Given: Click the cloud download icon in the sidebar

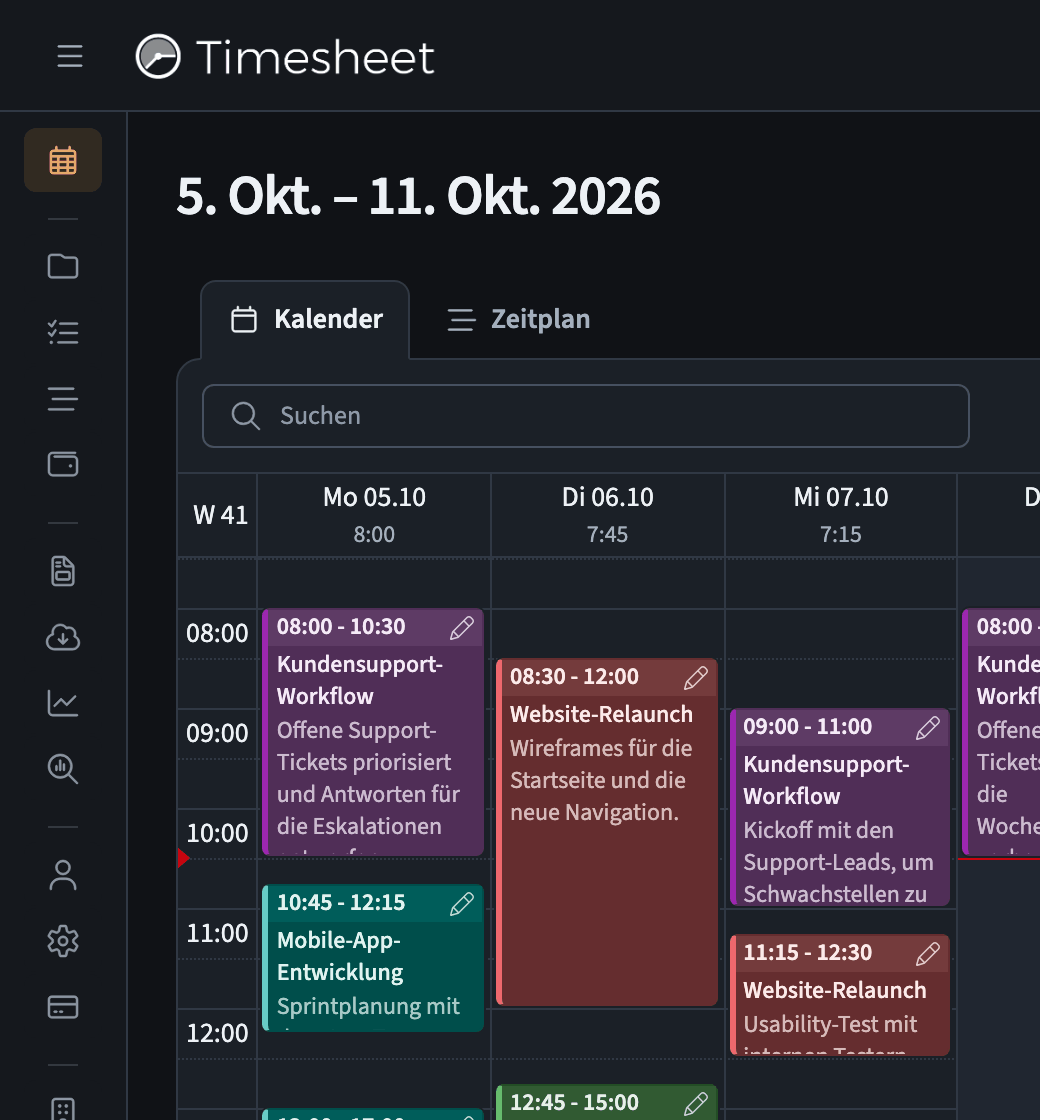Looking at the screenshot, I should tap(63, 637).
